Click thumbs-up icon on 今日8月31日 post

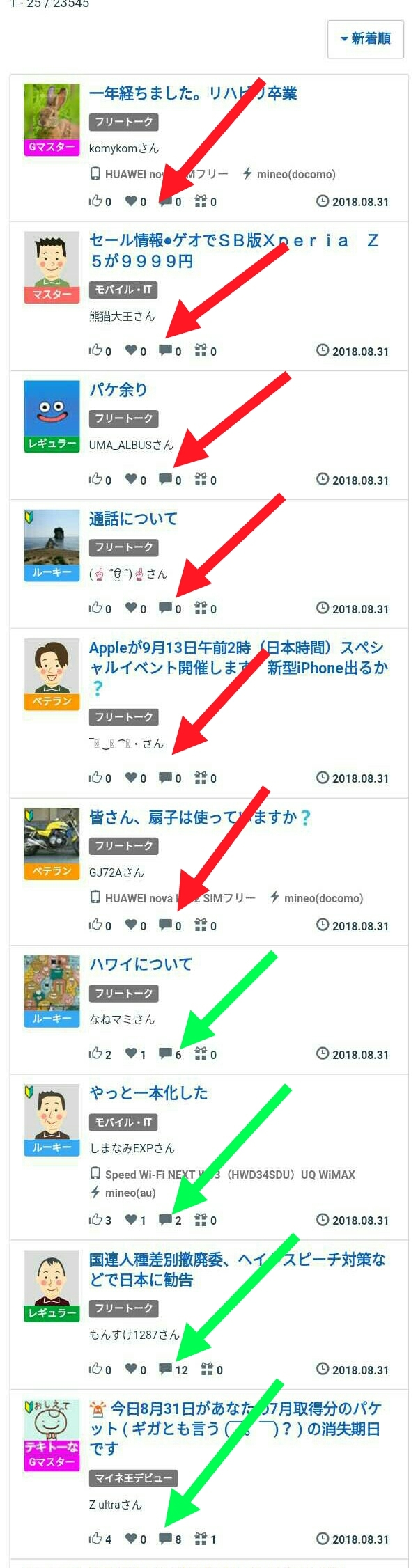95,1538
